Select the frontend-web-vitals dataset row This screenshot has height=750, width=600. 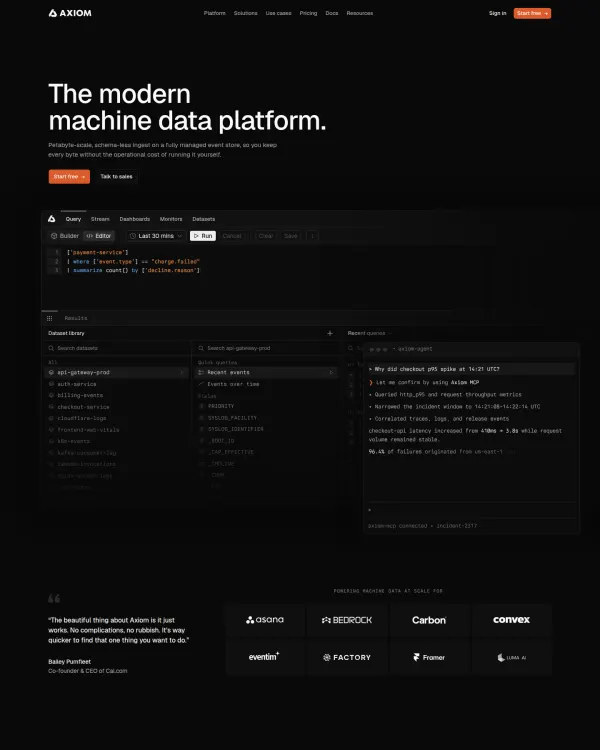pos(117,430)
